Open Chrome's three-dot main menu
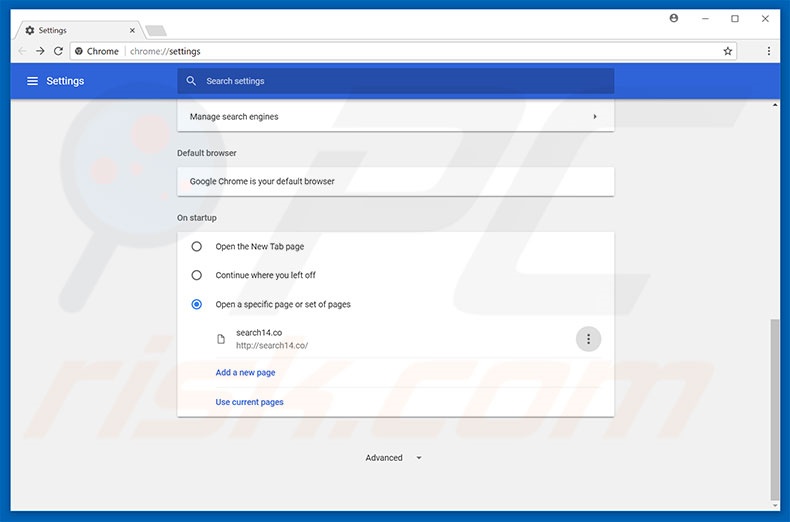 (769, 51)
